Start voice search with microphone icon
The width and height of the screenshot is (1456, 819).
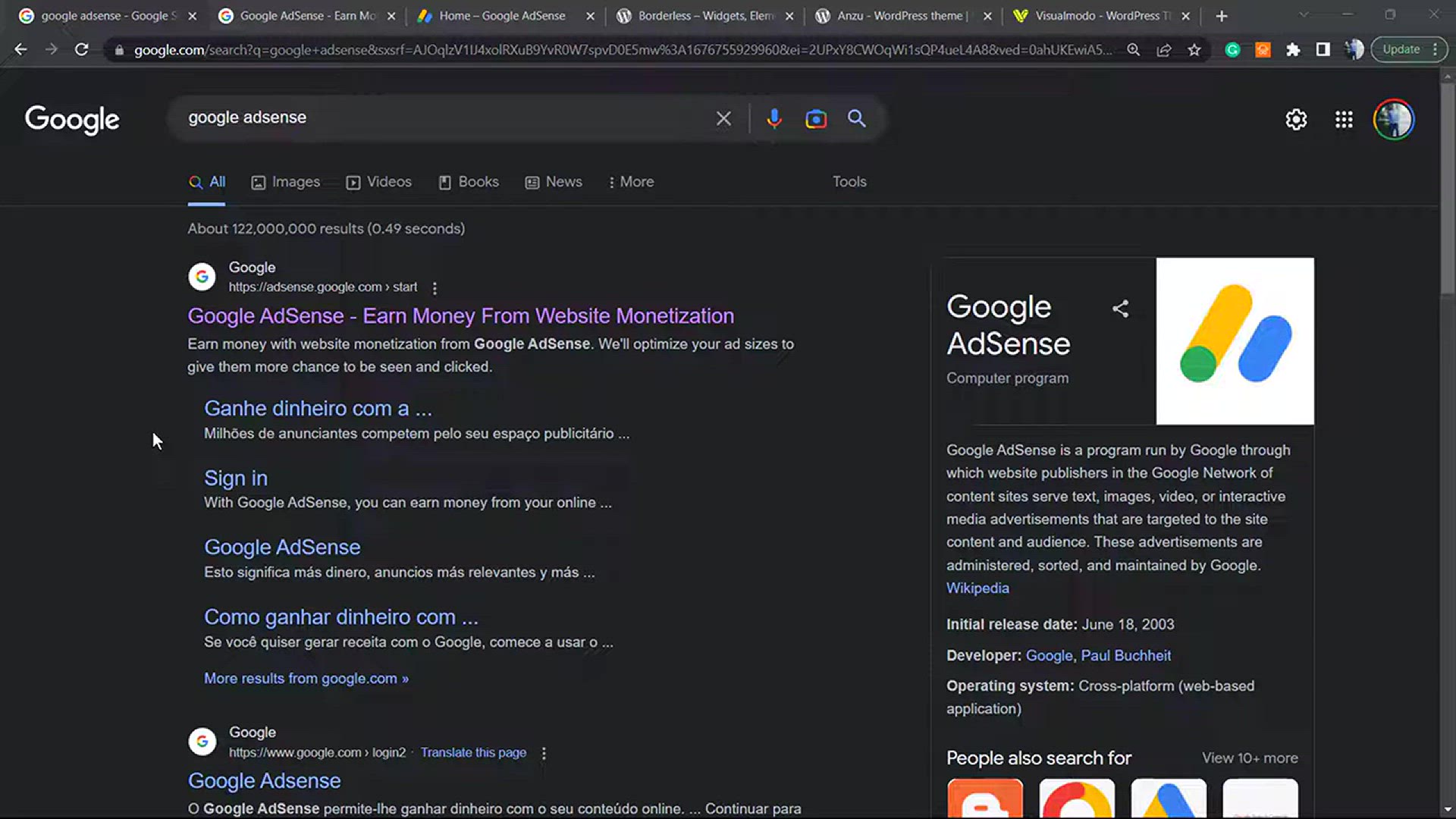pyautogui.click(x=773, y=118)
